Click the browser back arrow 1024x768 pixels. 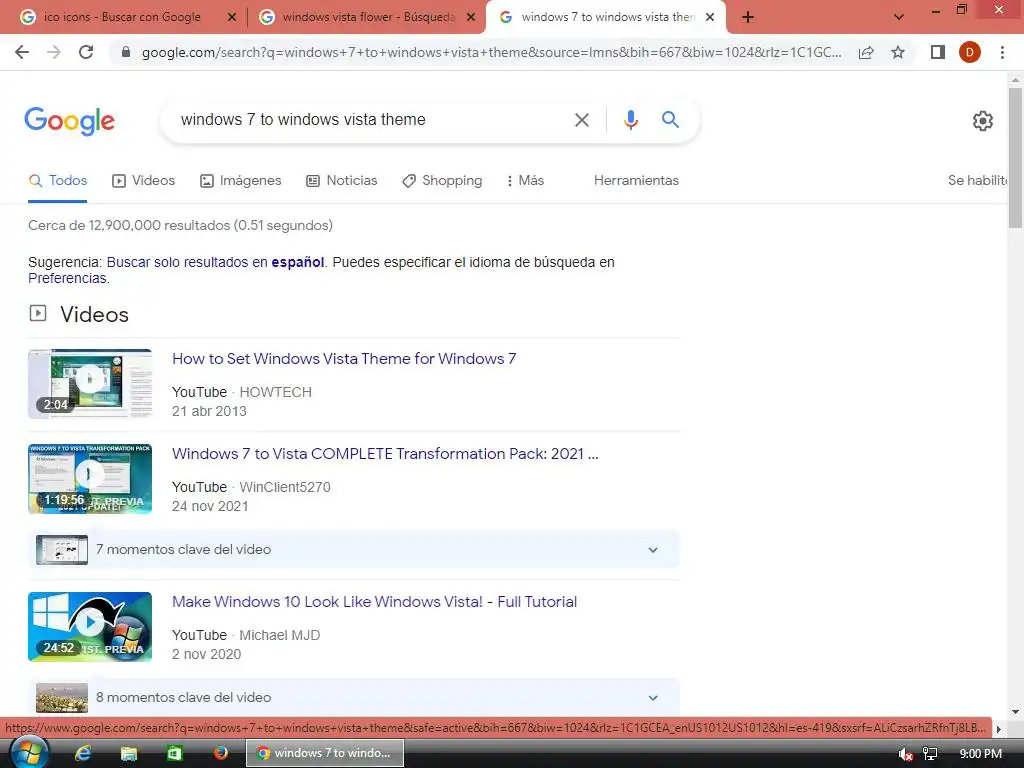pos(22,52)
